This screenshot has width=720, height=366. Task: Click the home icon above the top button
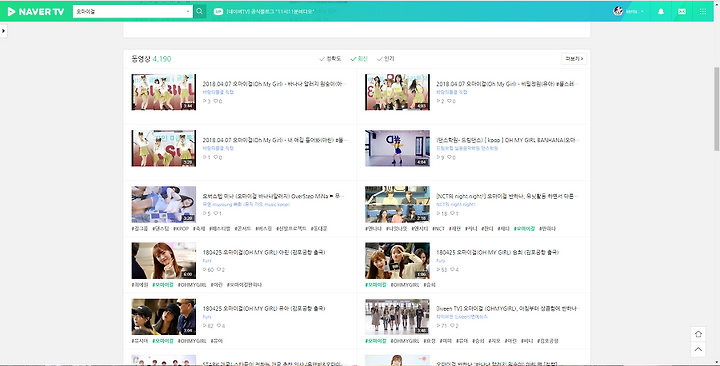click(x=698, y=334)
